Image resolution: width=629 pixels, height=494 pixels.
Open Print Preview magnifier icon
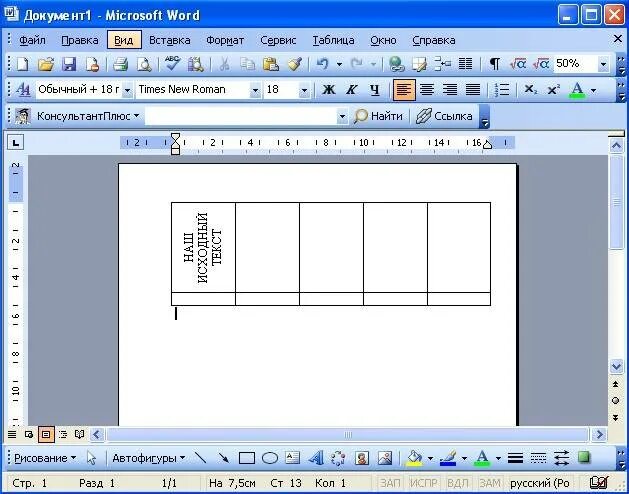click(x=144, y=64)
